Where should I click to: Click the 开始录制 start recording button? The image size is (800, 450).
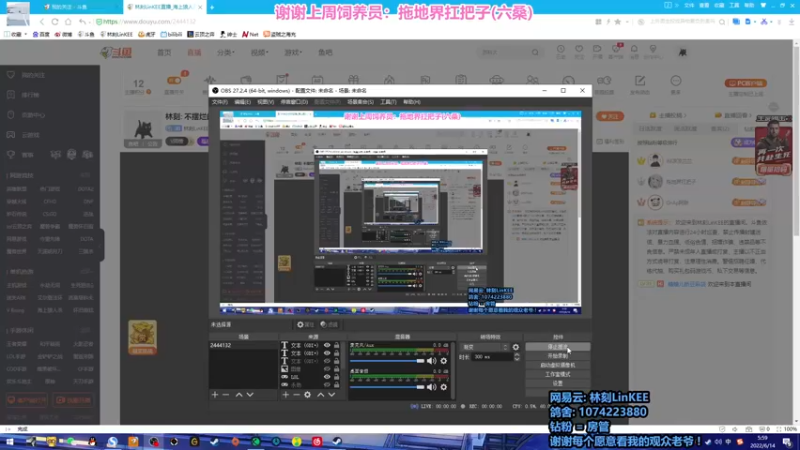[x=558, y=356]
